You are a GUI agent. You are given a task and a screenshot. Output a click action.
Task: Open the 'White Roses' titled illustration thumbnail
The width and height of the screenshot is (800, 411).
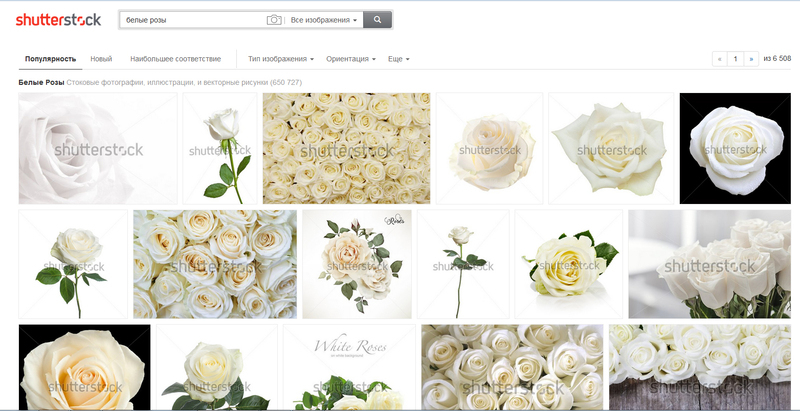point(349,367)
